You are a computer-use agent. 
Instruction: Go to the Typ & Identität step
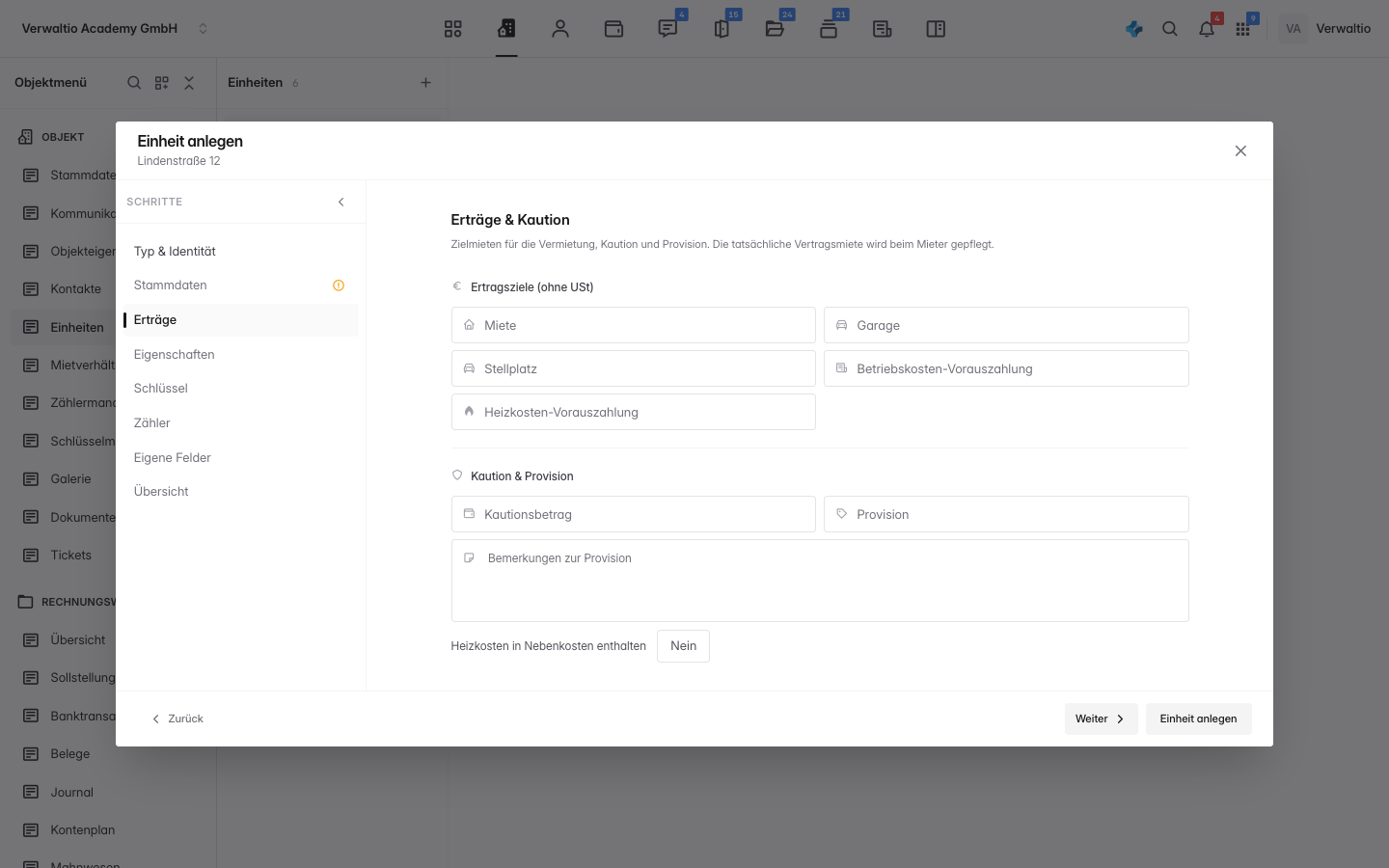(x=240, y=252)
